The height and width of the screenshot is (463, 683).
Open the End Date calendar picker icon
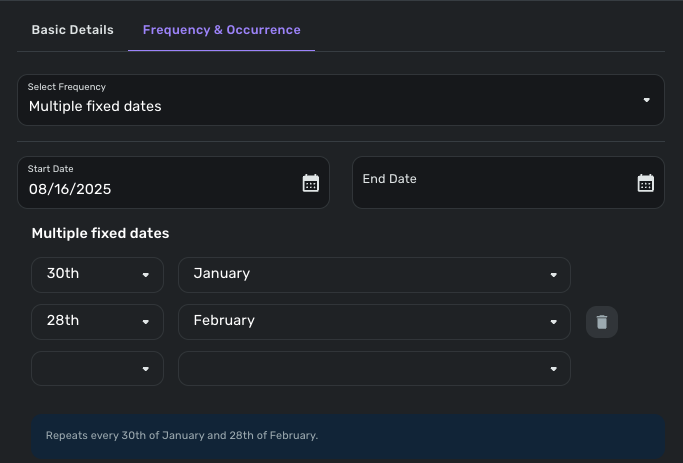pyautogui.click(x=645, y=183)
